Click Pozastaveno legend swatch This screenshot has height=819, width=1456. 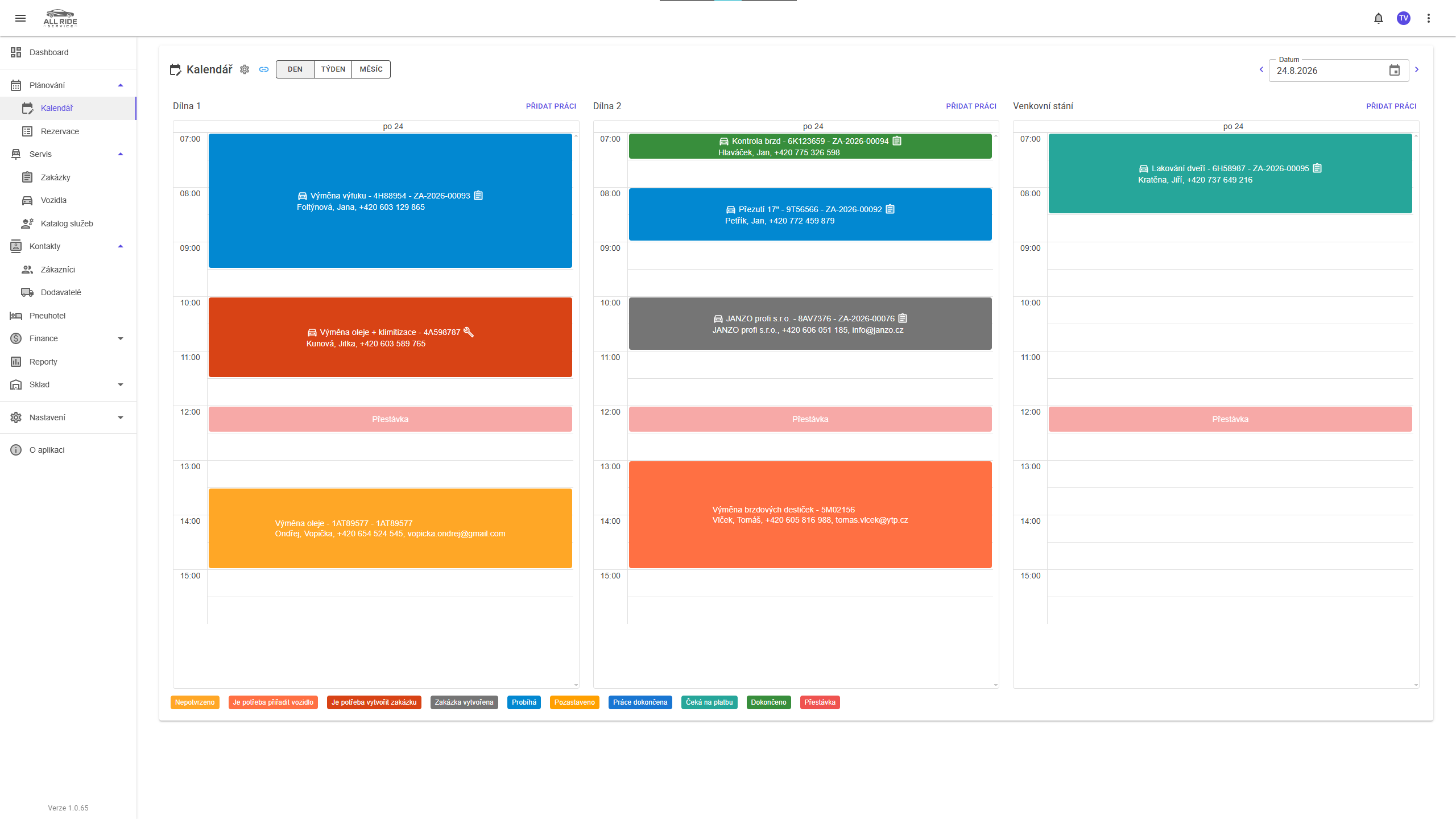(x=574, y=702)
